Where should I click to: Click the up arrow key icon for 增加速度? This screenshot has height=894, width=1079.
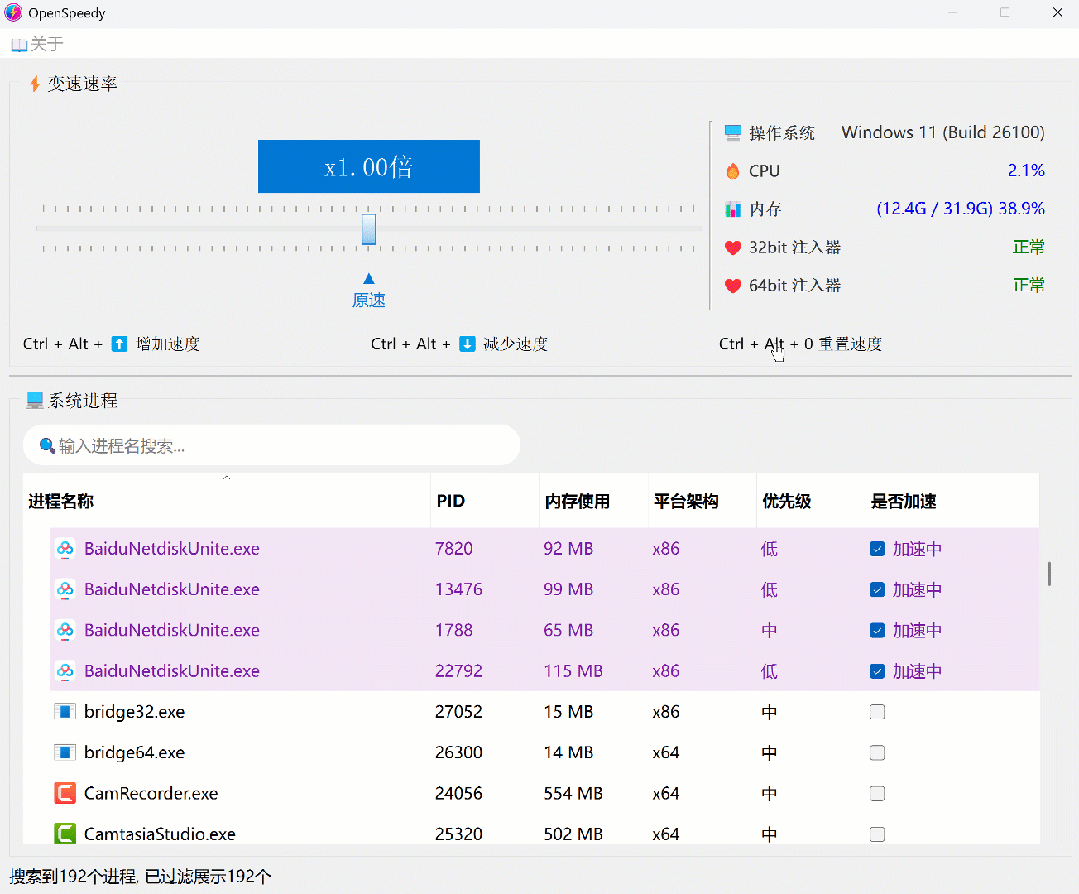tap(119, 344)
